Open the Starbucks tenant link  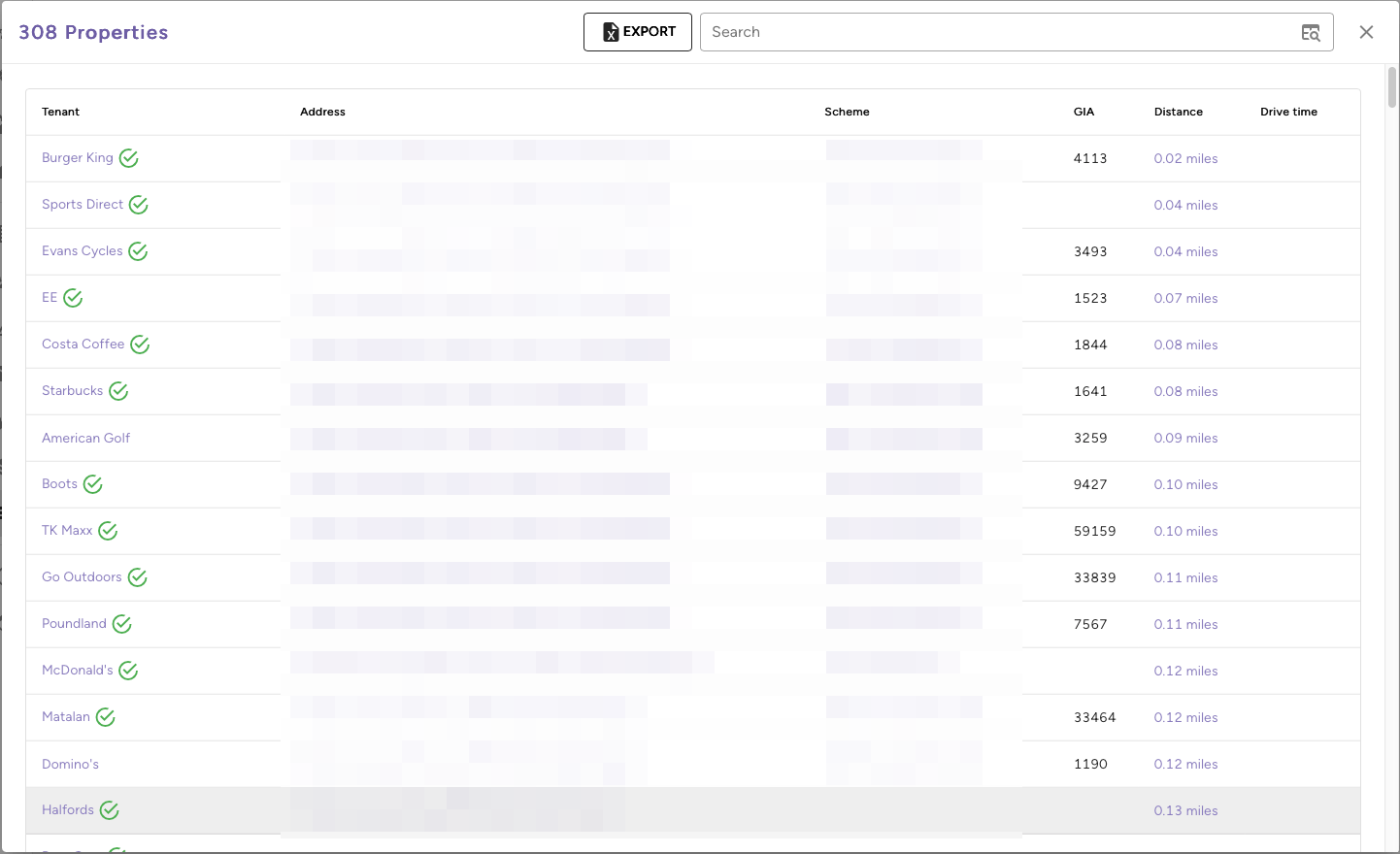click(72, 391)
